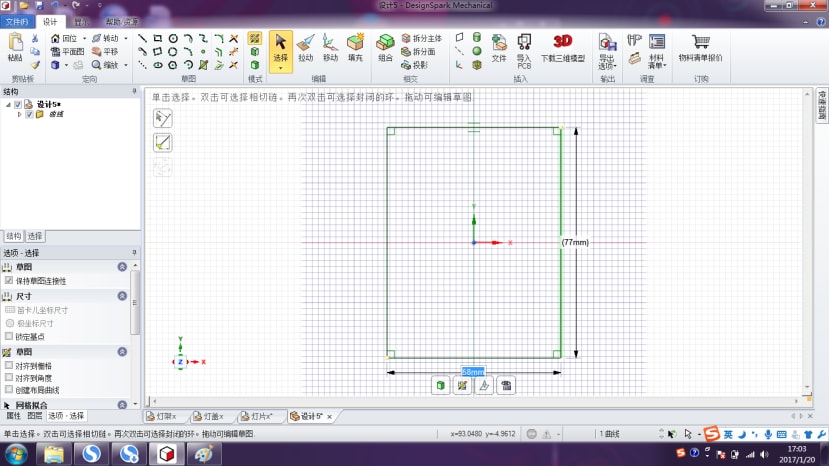Viewport: 829px width, 466px height.
Task: Select the Combine tool
Action: (385, 48)
